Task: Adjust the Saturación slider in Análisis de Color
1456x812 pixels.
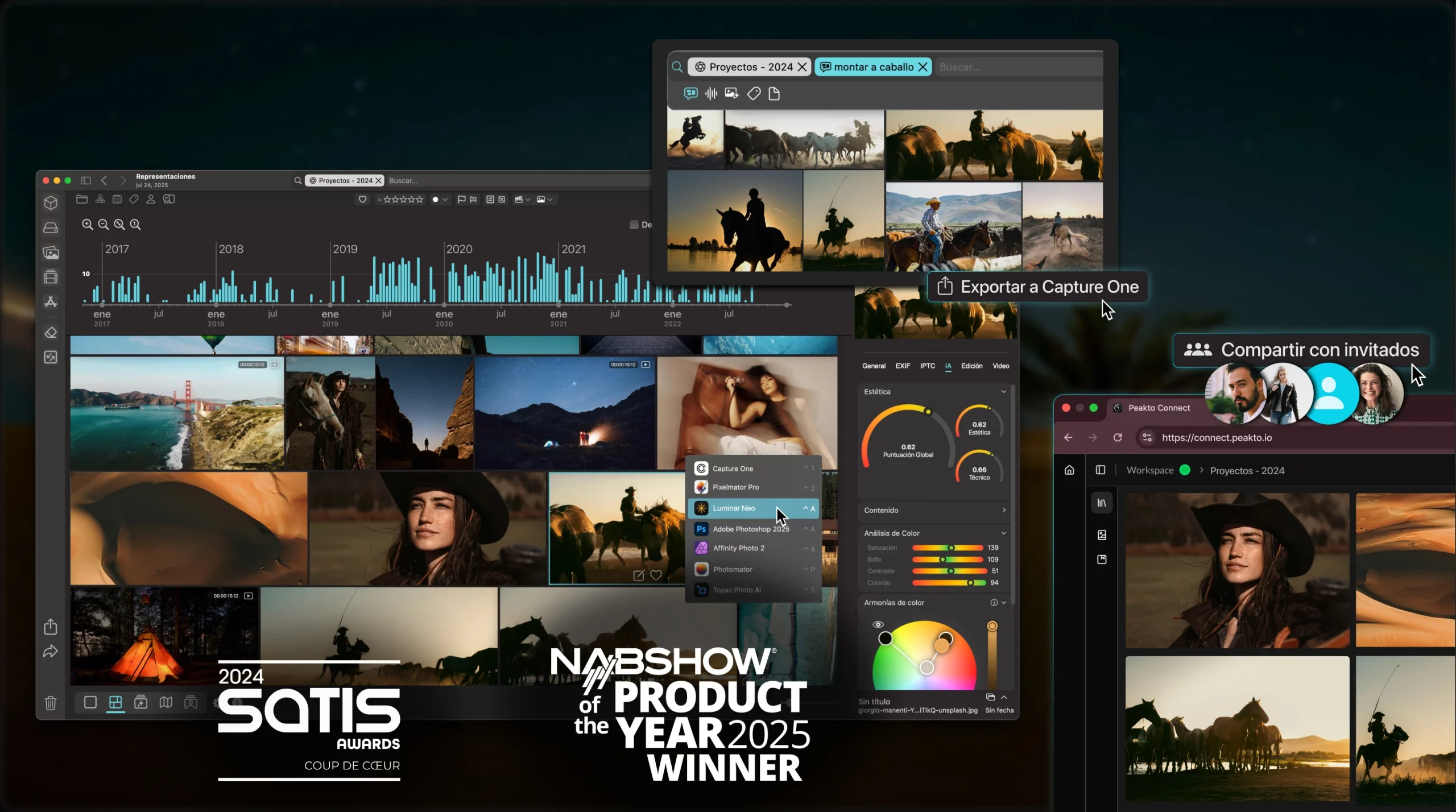Action: [953, 547]
